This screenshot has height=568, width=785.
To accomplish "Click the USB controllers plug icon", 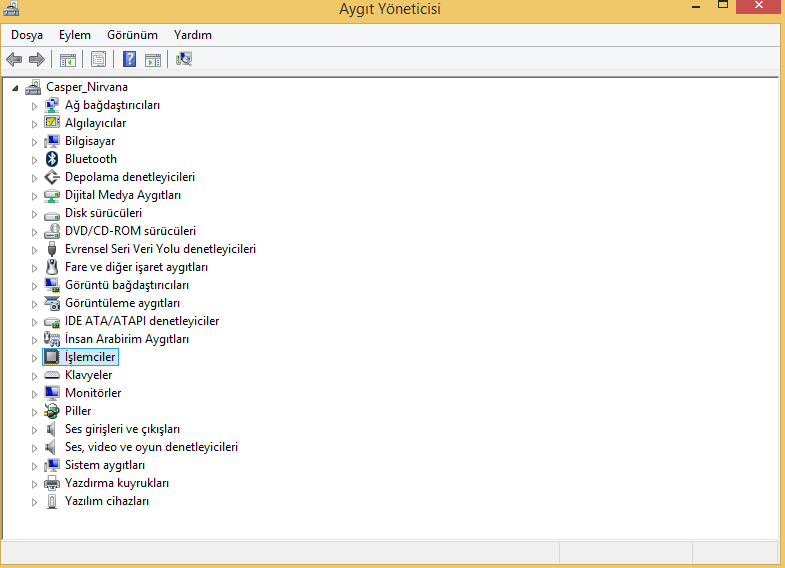I will [52, 249].
